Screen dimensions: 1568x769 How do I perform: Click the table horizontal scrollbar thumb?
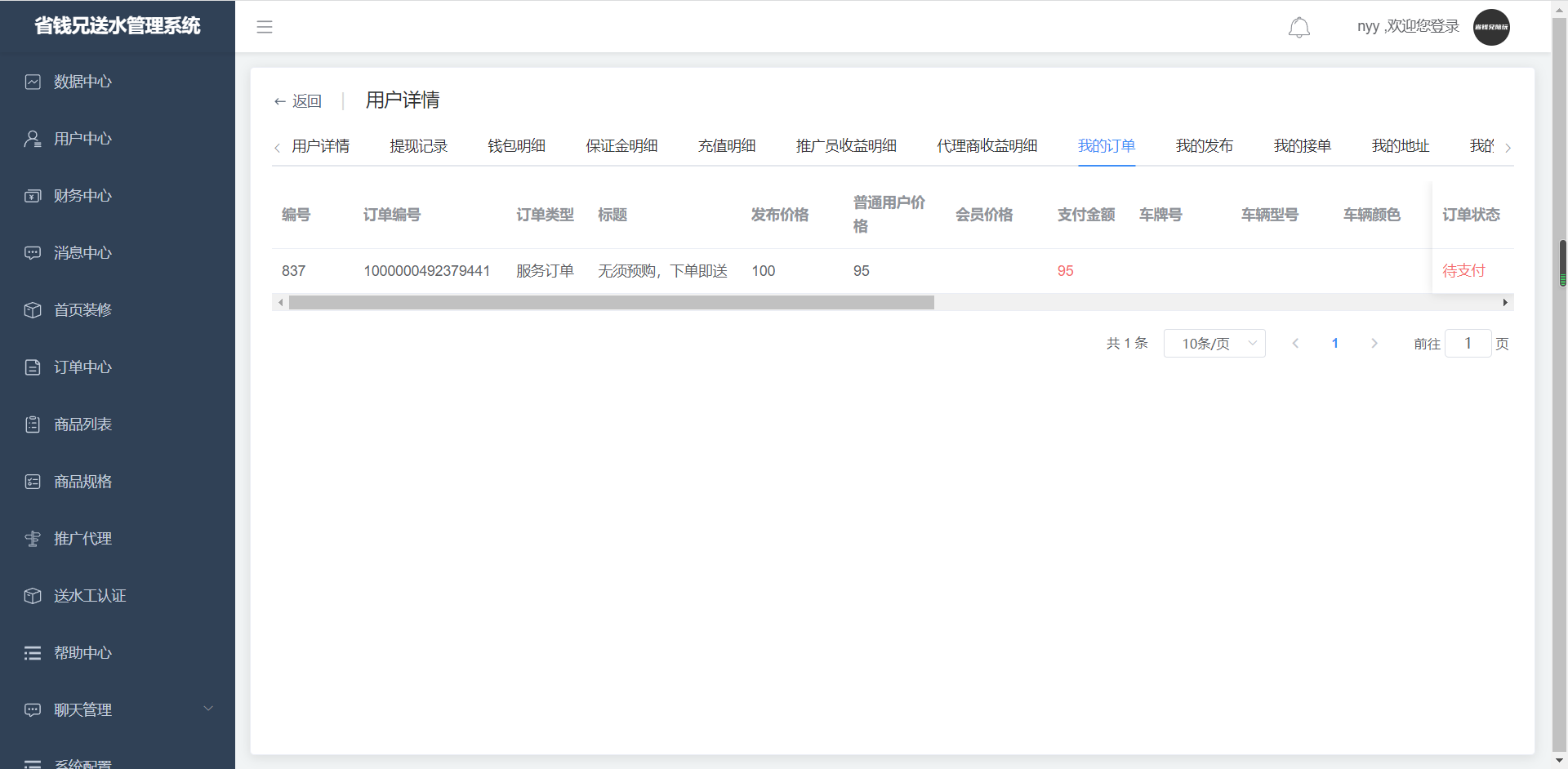tap(611, 303)
